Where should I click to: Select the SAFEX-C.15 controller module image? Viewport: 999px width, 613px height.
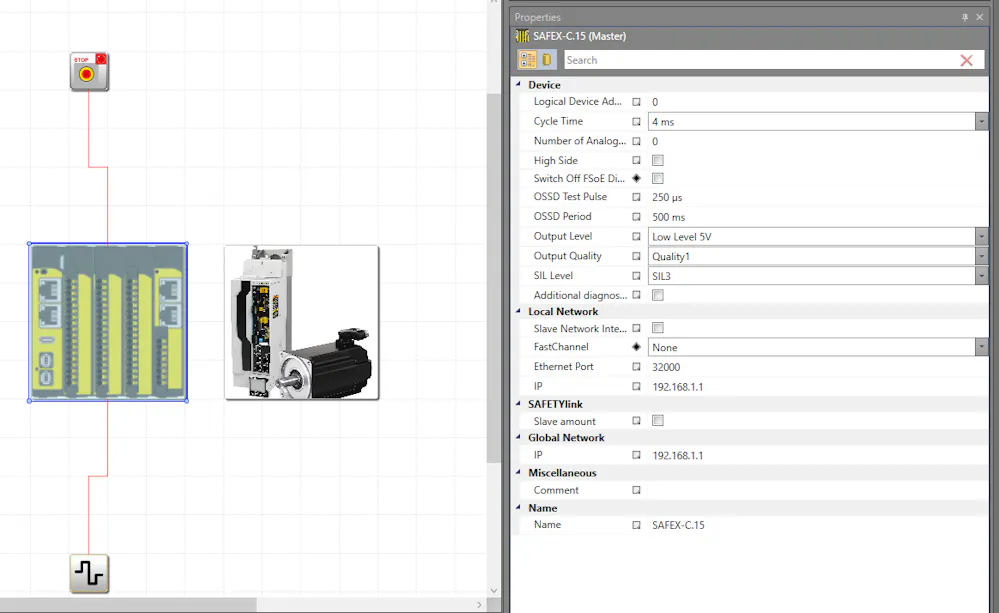tap(108, 322)
